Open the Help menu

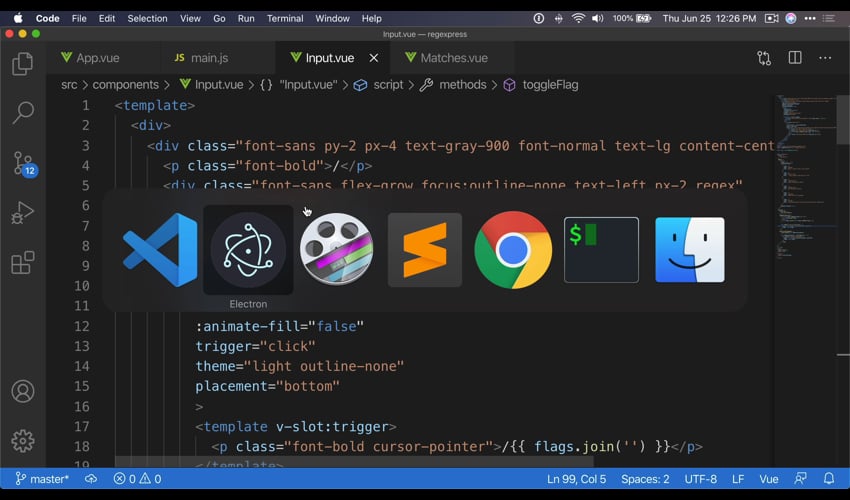(x=371, y=18)
